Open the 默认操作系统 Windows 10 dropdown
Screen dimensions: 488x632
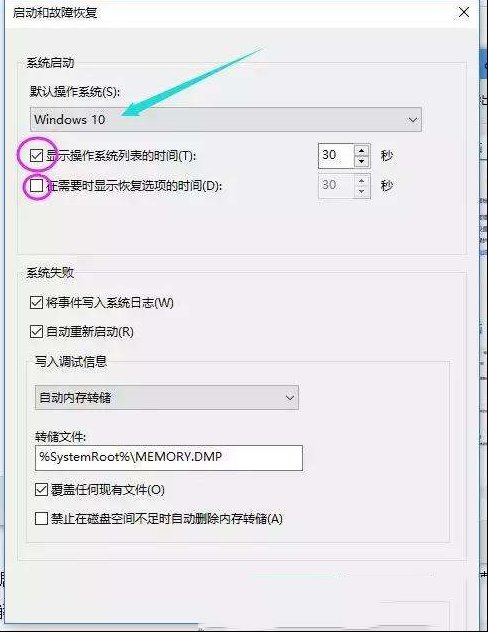point(226,119)
